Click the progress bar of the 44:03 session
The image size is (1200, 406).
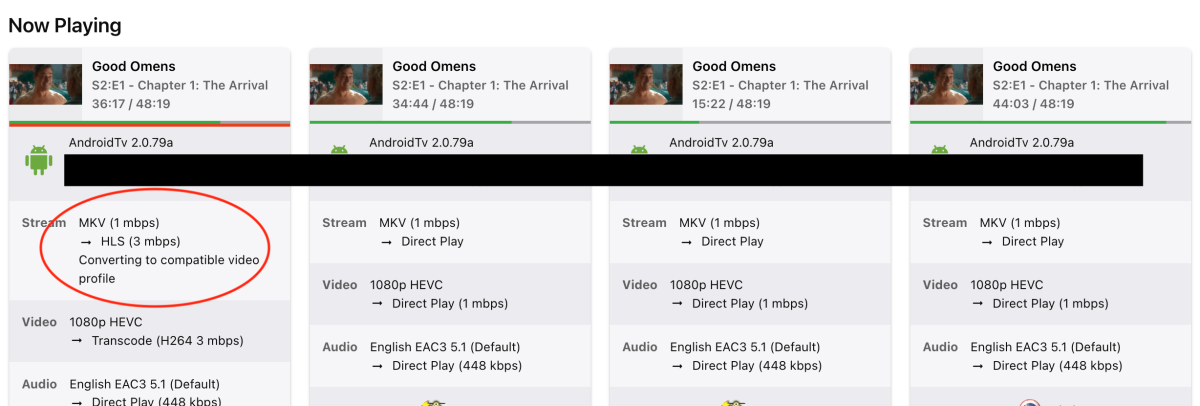pyautogui.click(x=1050, y=122)
